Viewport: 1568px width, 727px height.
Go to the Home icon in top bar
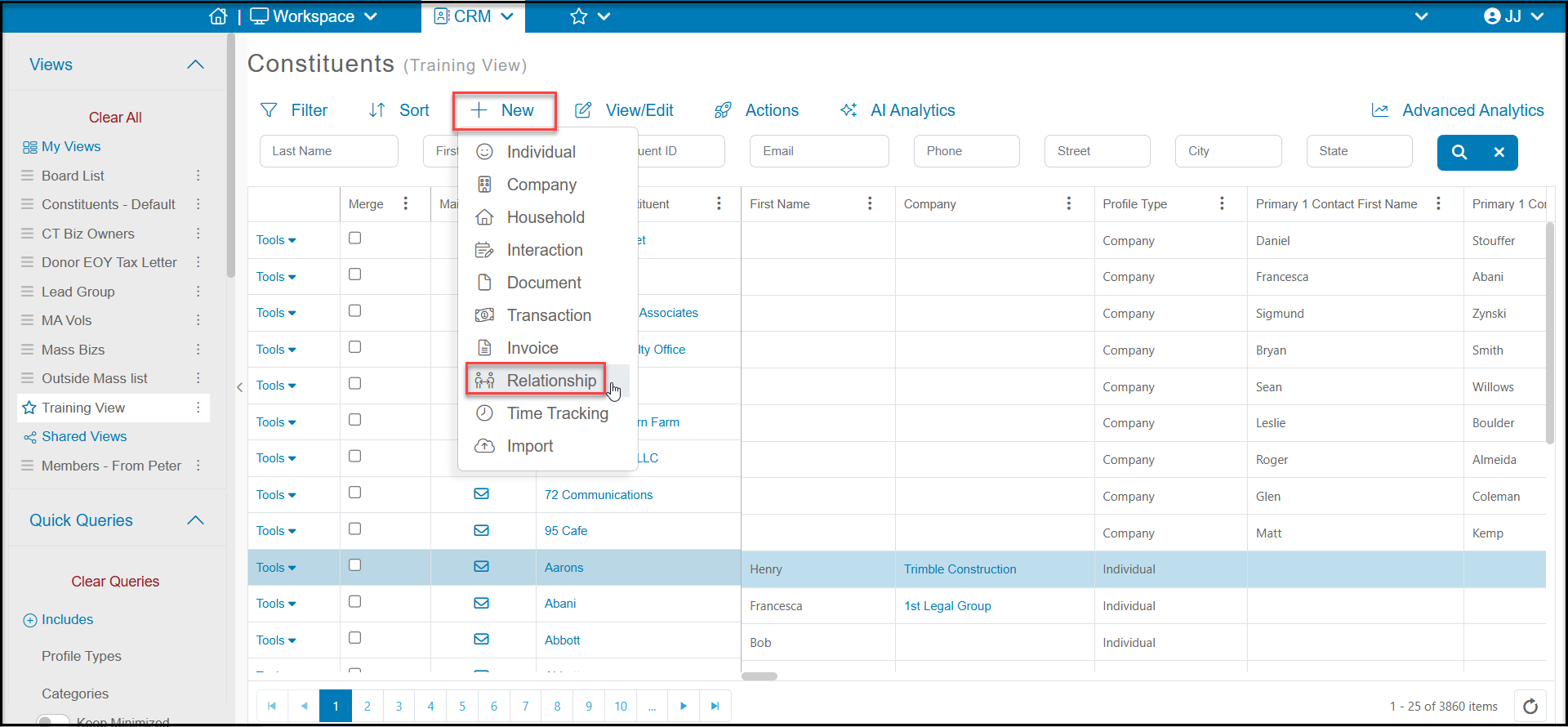(x=218, y=16)
